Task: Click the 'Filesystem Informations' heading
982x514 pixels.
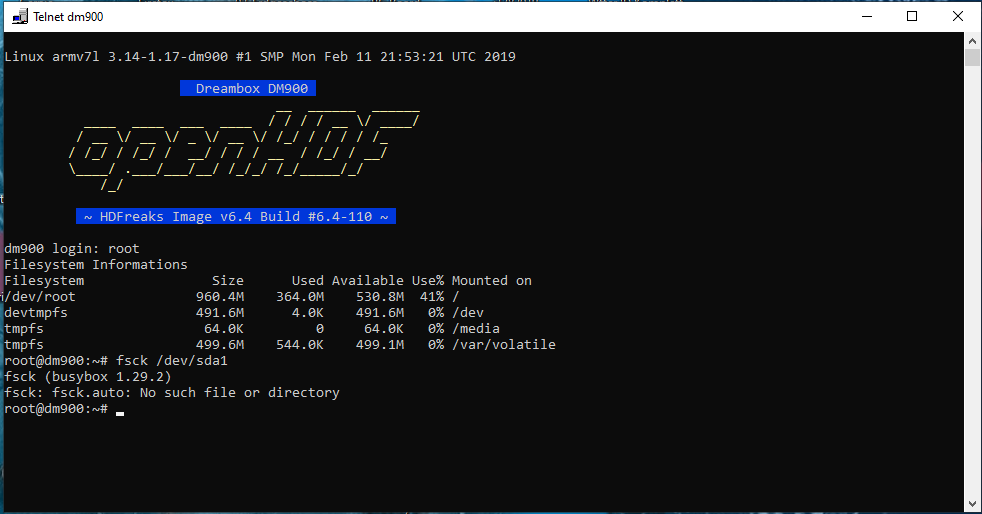Action: coord(96,265)
